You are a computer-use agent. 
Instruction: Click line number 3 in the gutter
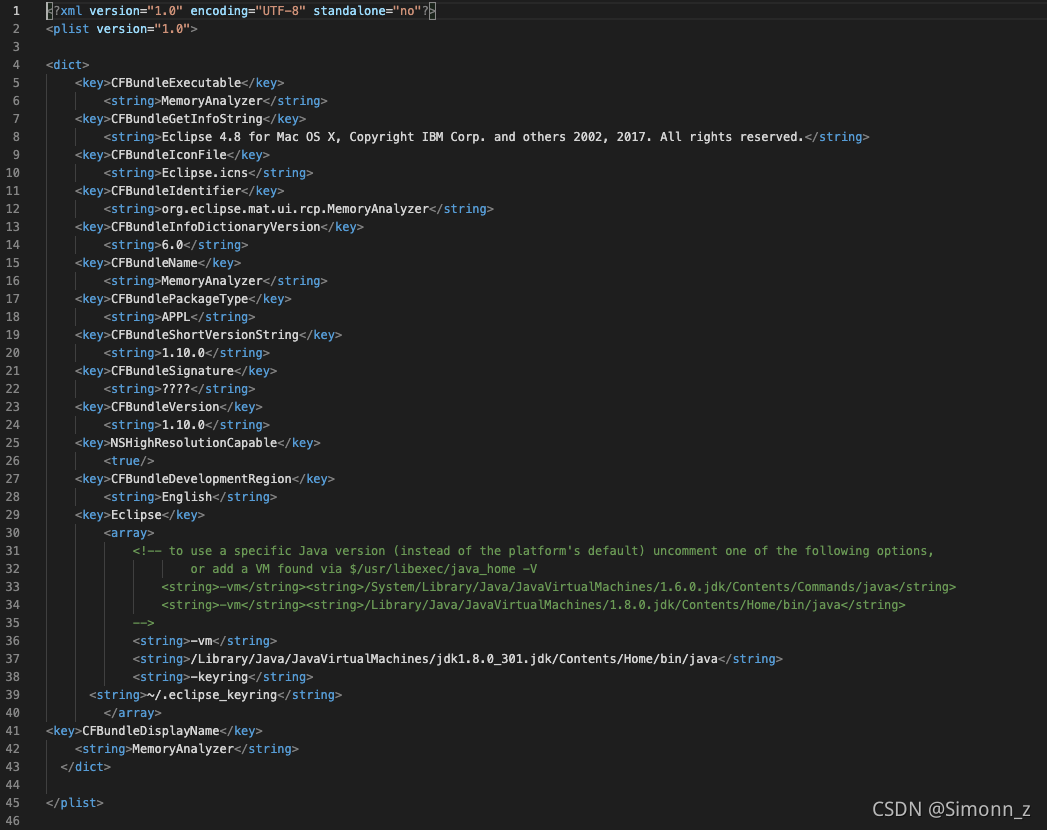16,47
